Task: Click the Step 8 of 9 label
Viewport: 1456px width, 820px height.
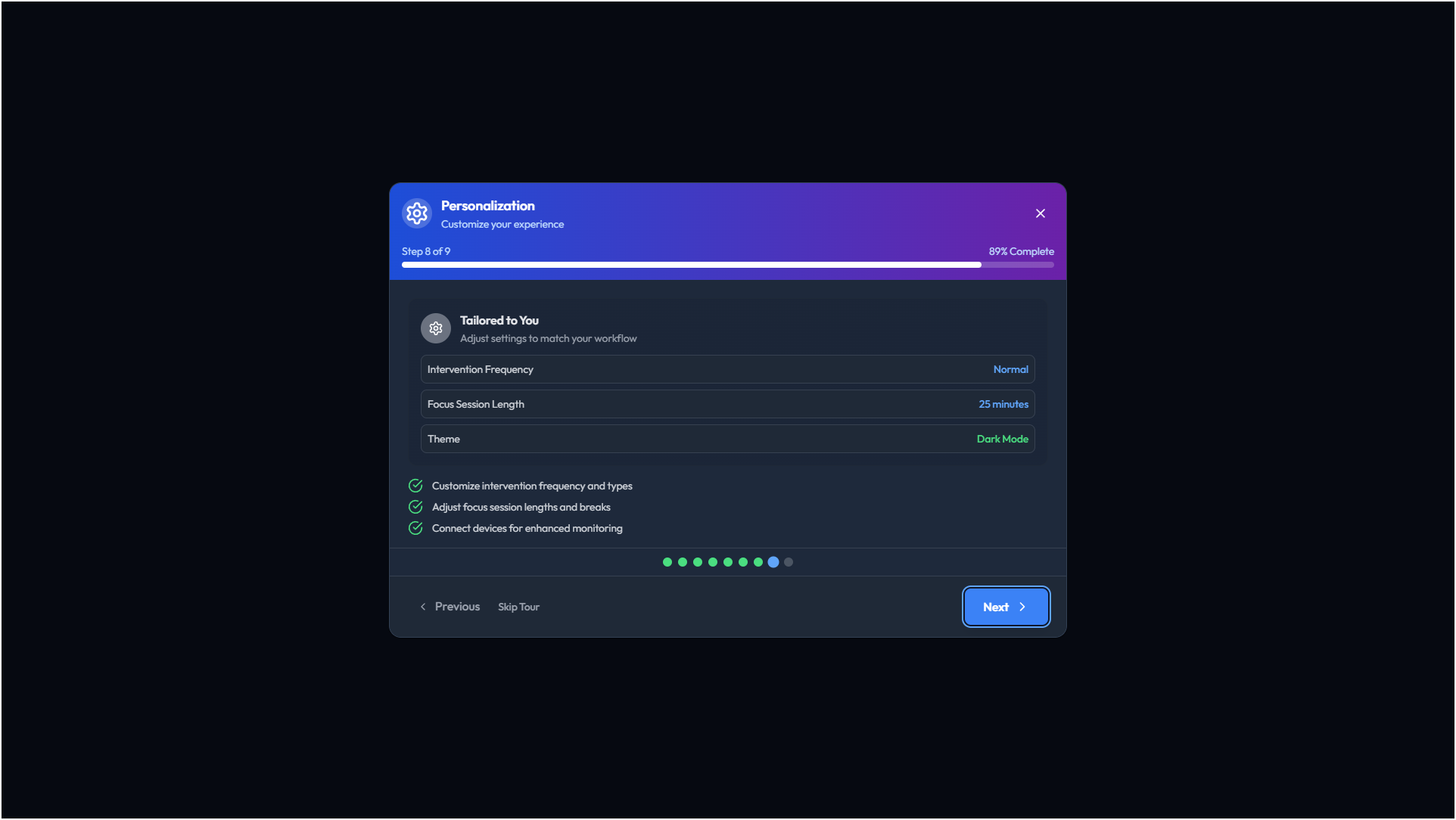Action: coord(426,251)
